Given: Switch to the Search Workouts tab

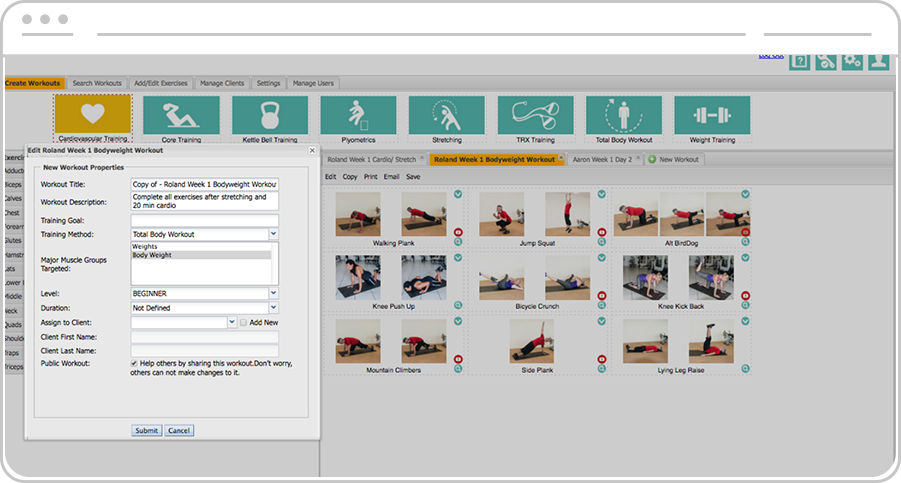Looking at the screenshot, I should tap(97, 83).
